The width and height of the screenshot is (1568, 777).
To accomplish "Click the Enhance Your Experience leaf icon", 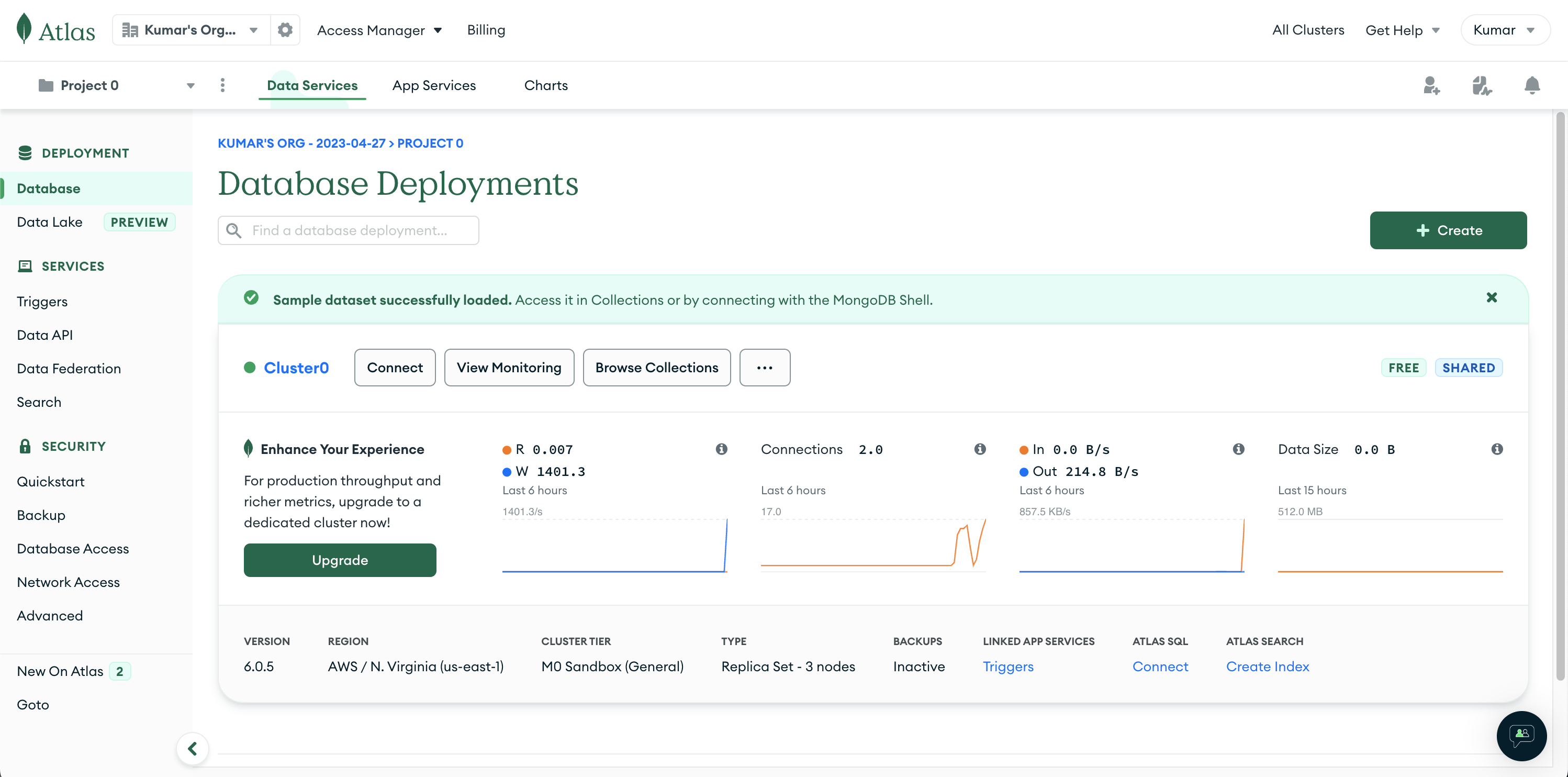I will coord(249,448).
